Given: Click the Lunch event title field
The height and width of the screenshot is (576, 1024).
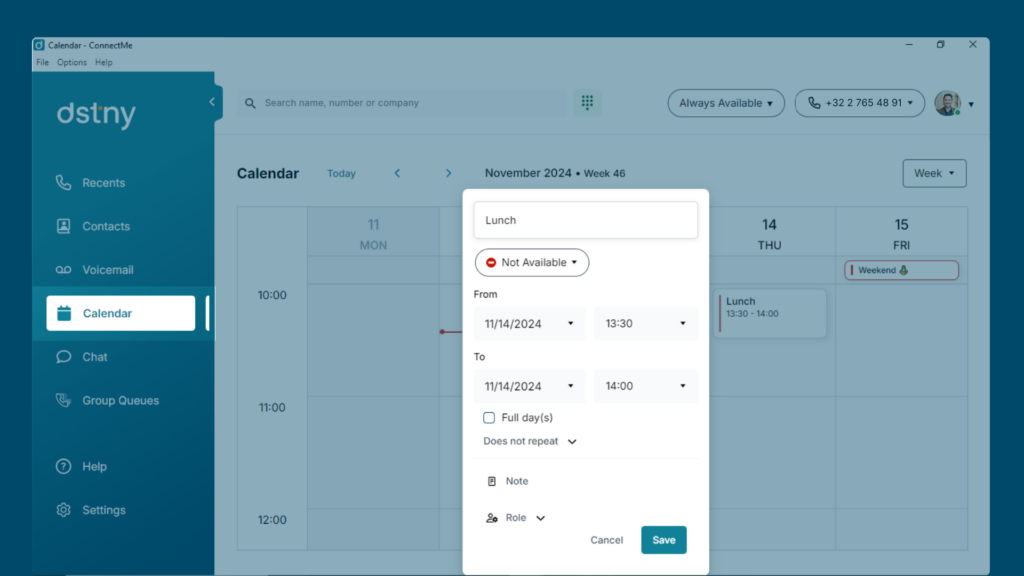Looking at the screenshot, I should (x=585, y=220).
